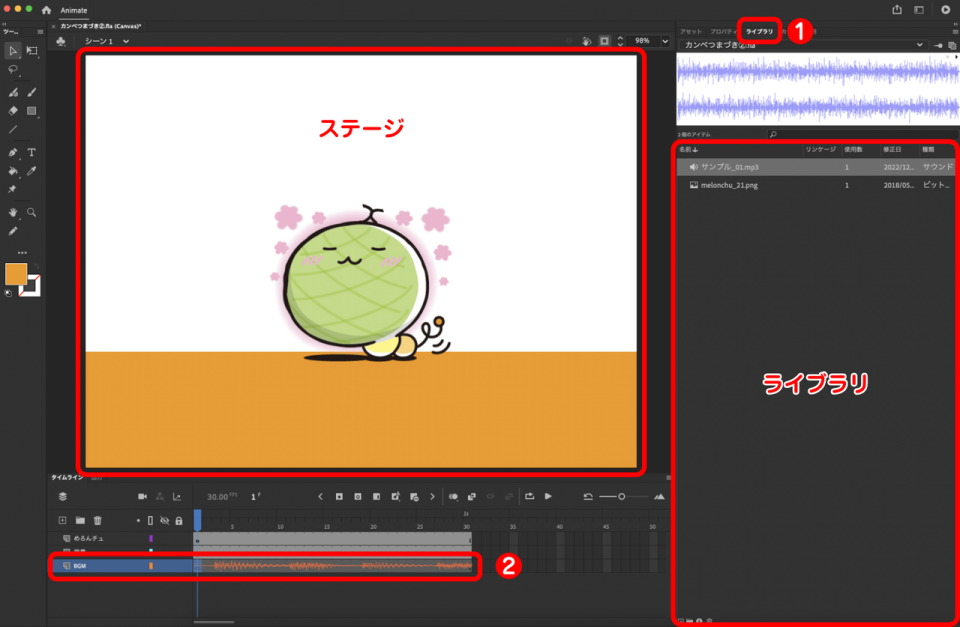Select the Eraser tool

(13, 111)
